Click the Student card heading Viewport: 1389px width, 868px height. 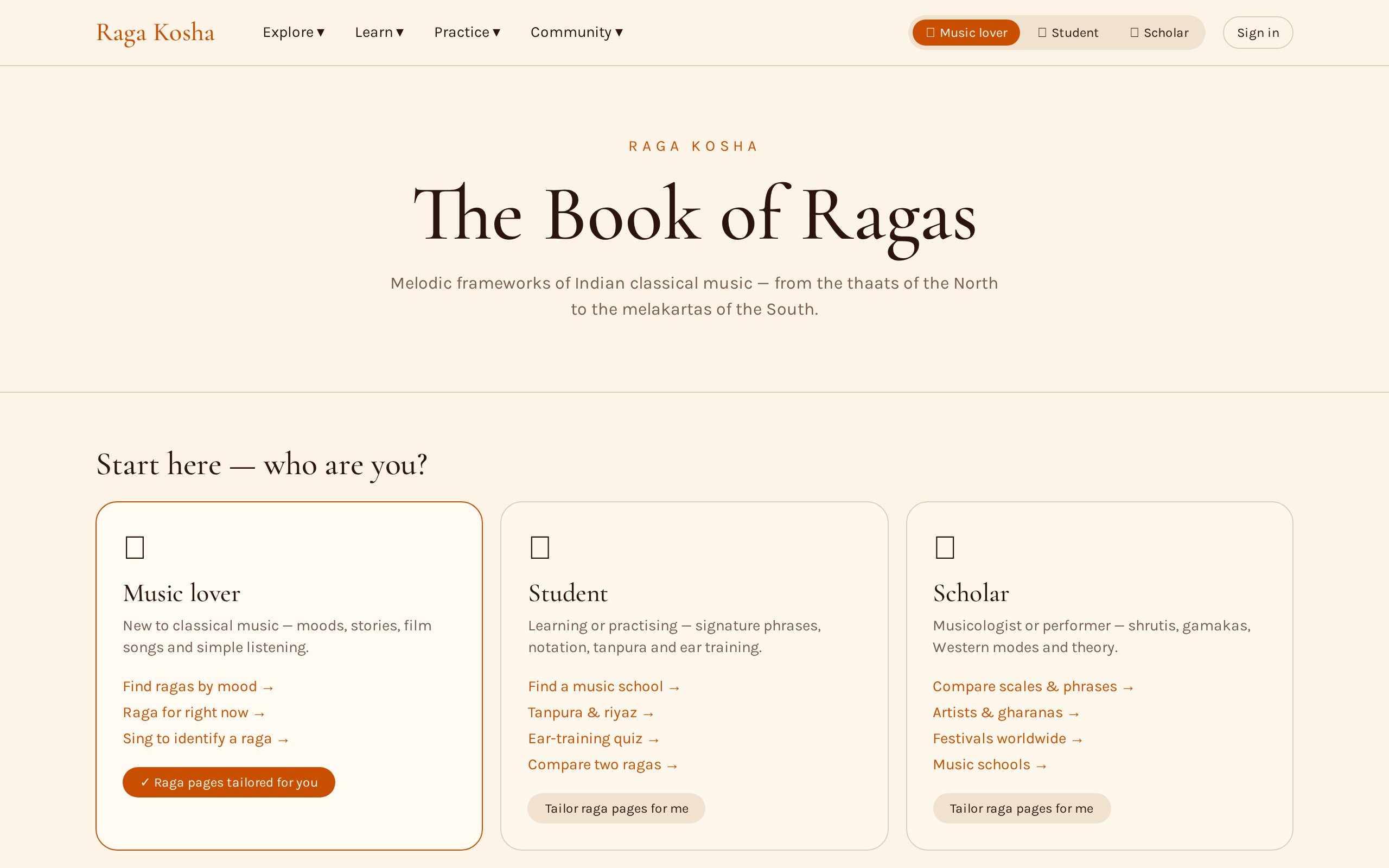click(568, 593)
